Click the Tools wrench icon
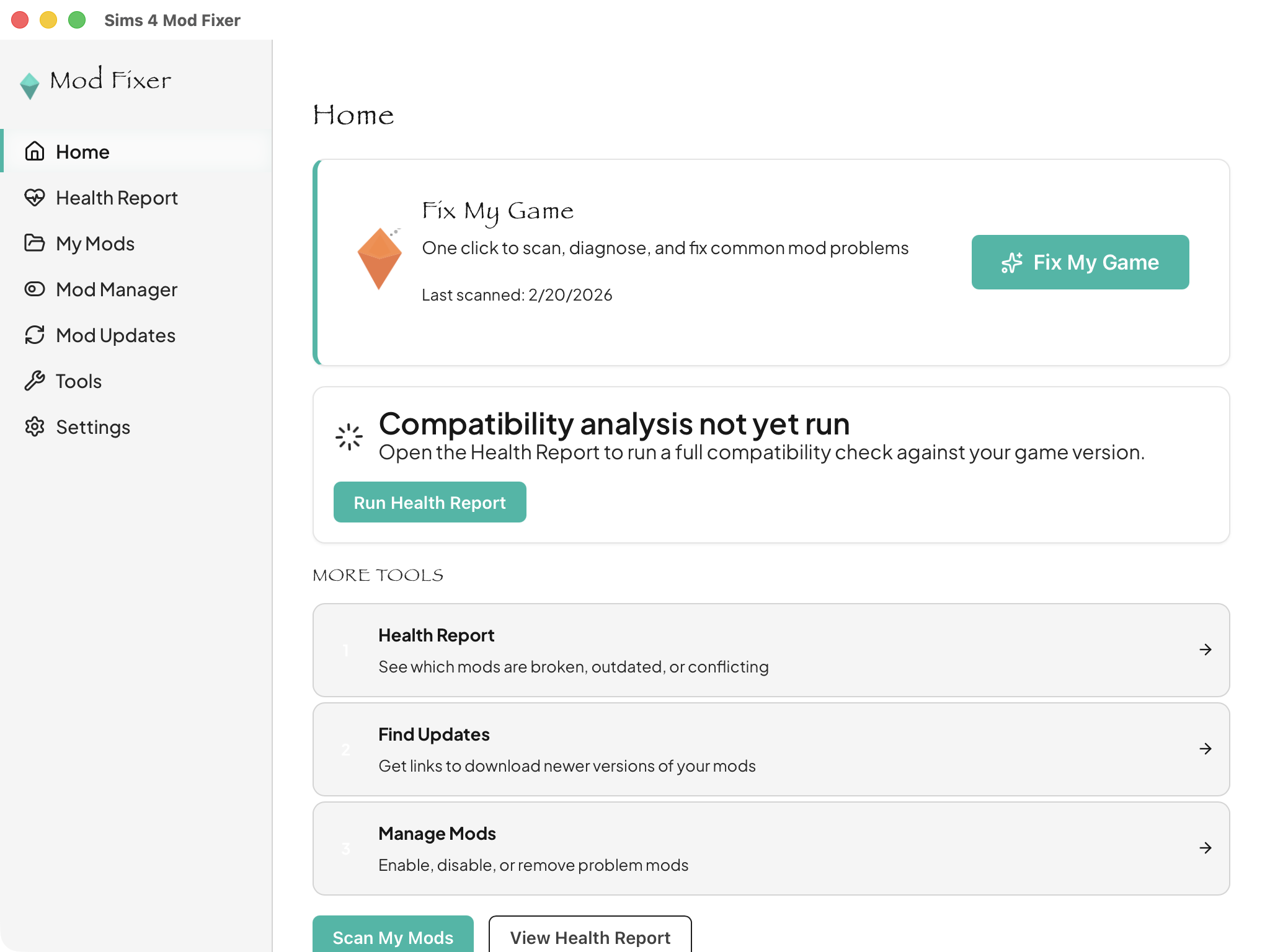The width and height of the screenshot is (1270, 952). point(35,381)
